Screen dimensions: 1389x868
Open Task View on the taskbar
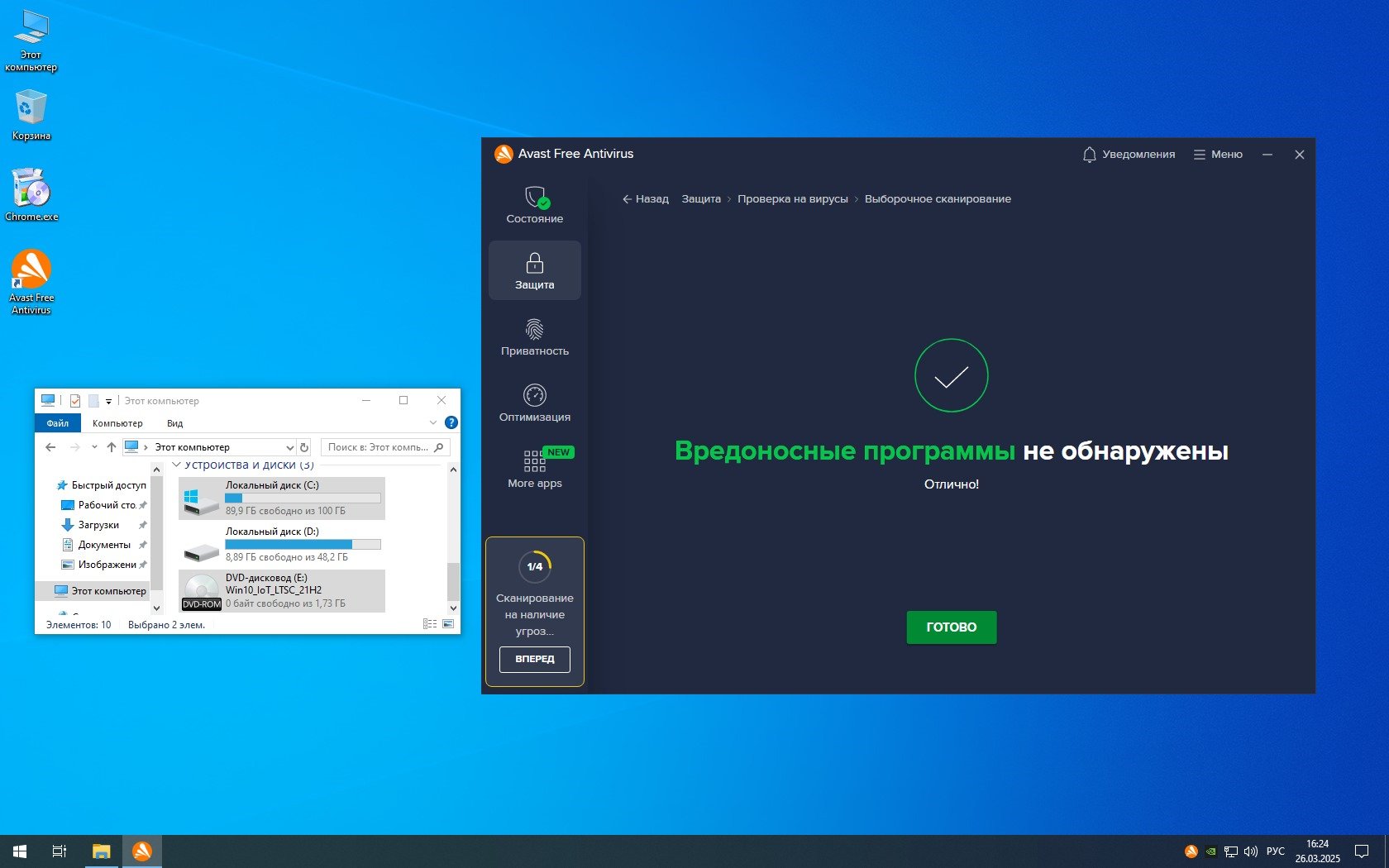click(60, 851)
